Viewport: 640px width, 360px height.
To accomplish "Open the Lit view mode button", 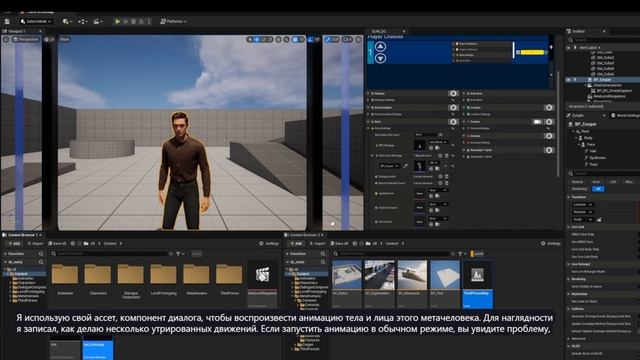I will coord(49,39).
